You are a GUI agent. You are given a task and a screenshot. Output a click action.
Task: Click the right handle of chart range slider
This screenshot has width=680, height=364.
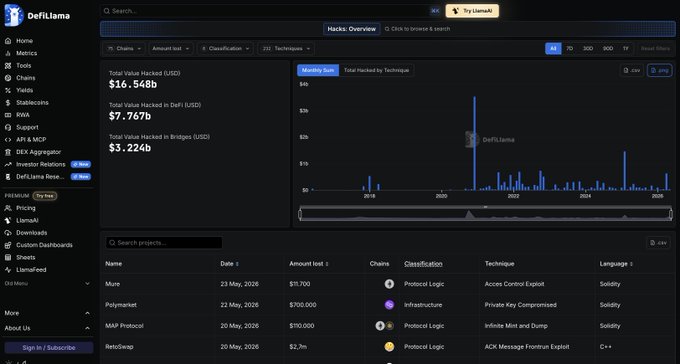click(670, 214)
